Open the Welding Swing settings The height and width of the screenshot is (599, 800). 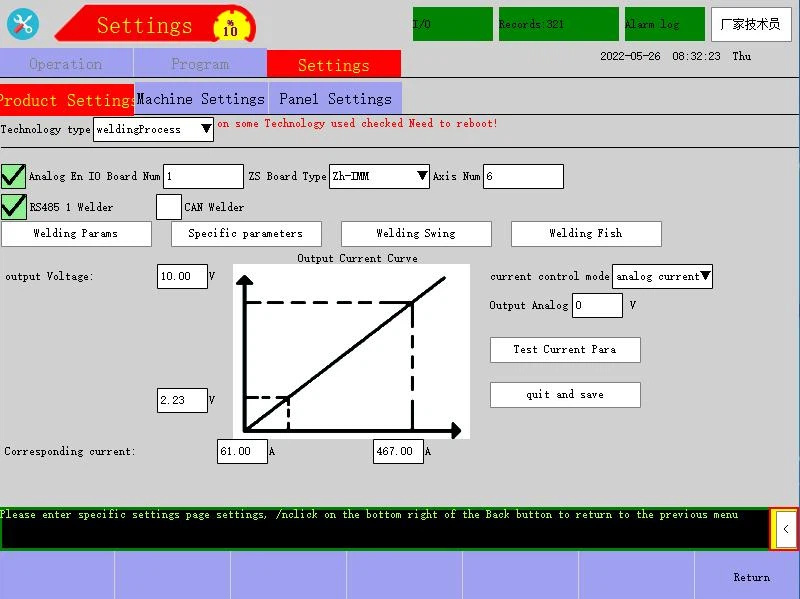(416, 233)
